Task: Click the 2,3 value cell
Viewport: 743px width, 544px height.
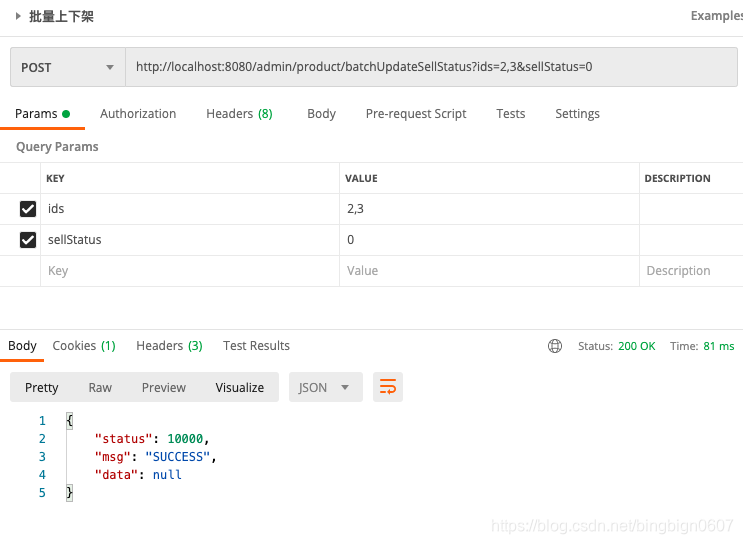Action: pyautogui.click(x=489, y=209)
